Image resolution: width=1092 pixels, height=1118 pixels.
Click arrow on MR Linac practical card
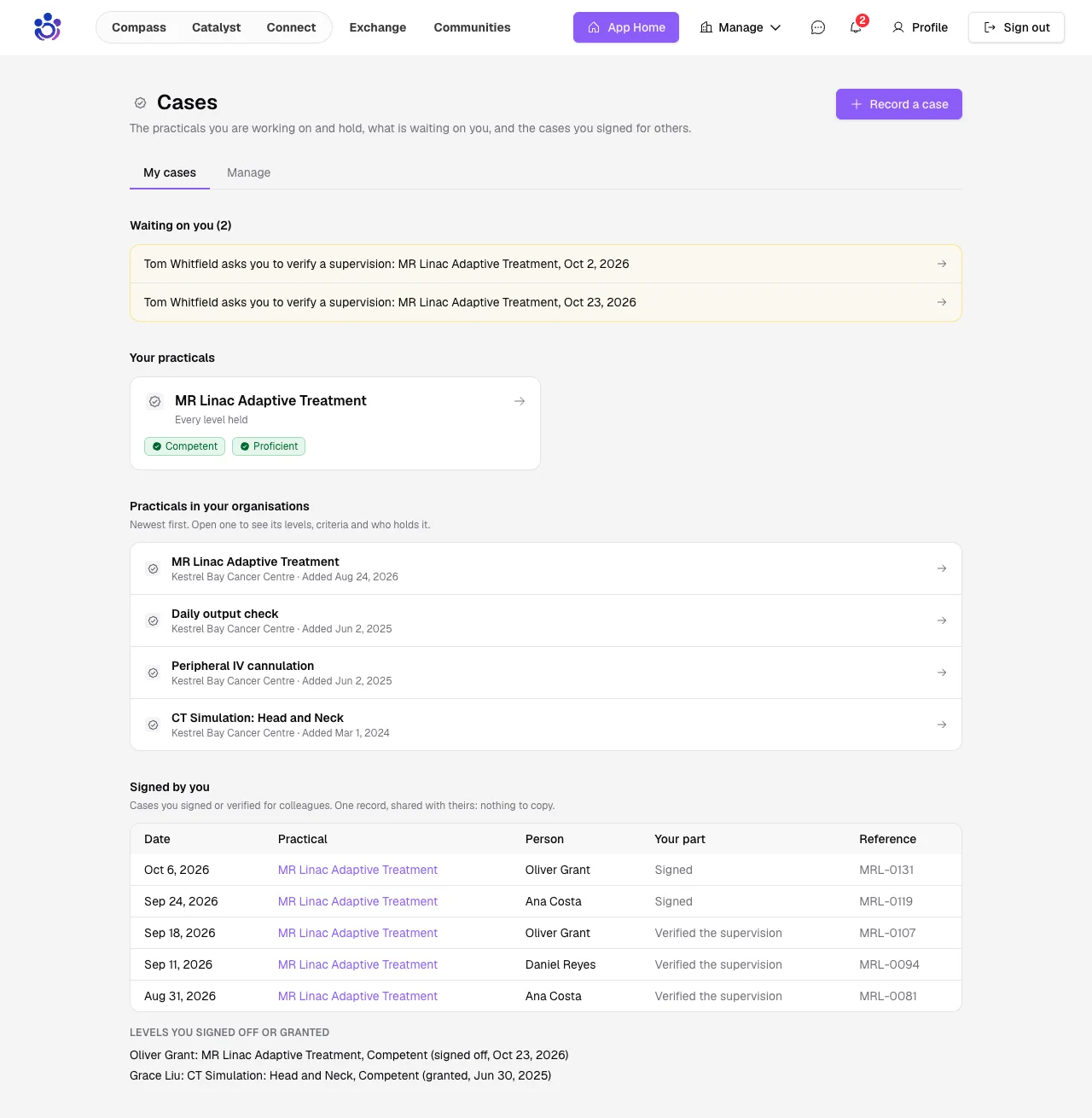(520, 401)
